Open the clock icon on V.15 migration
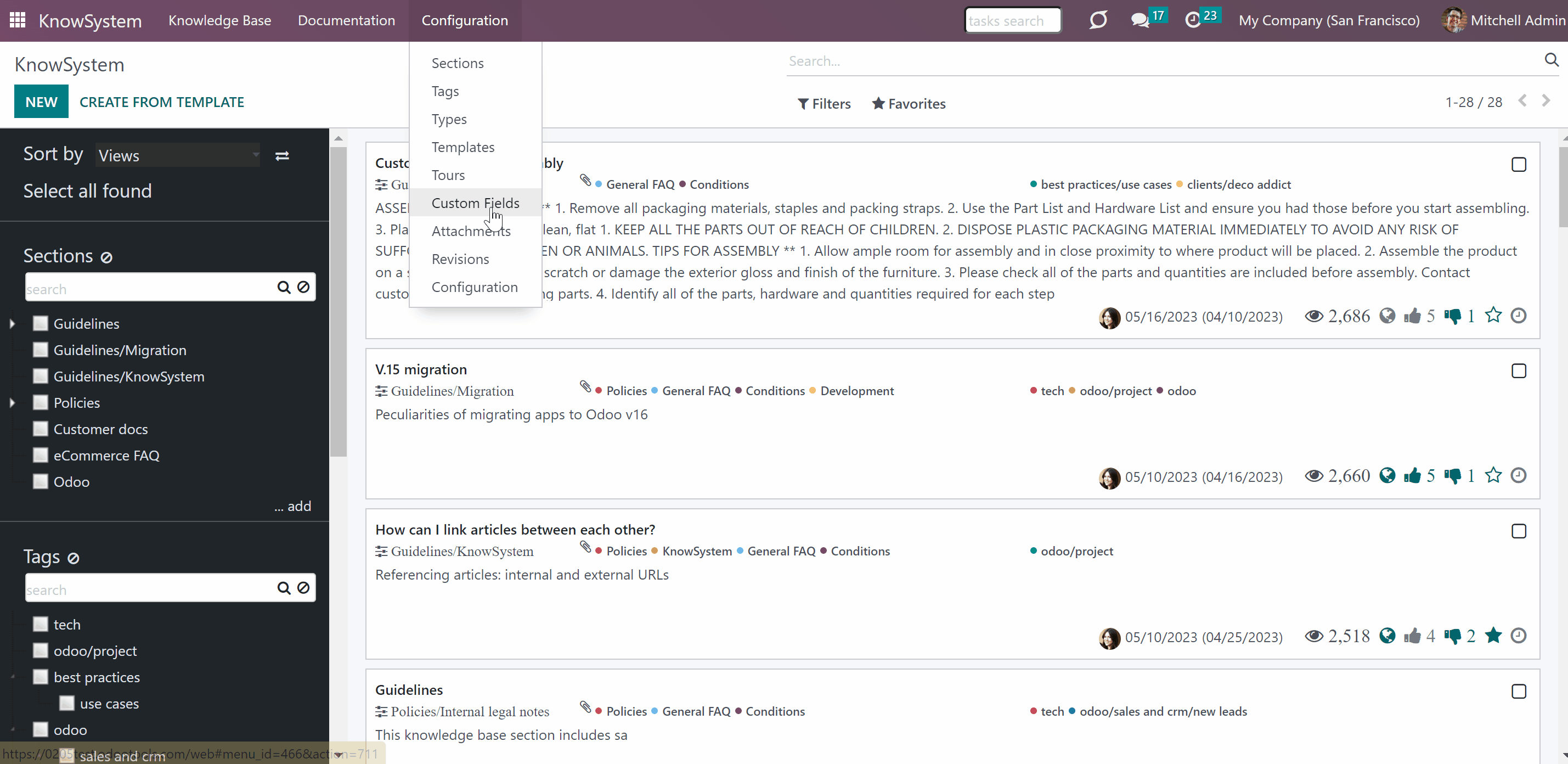 click(x=1519, y=475)
